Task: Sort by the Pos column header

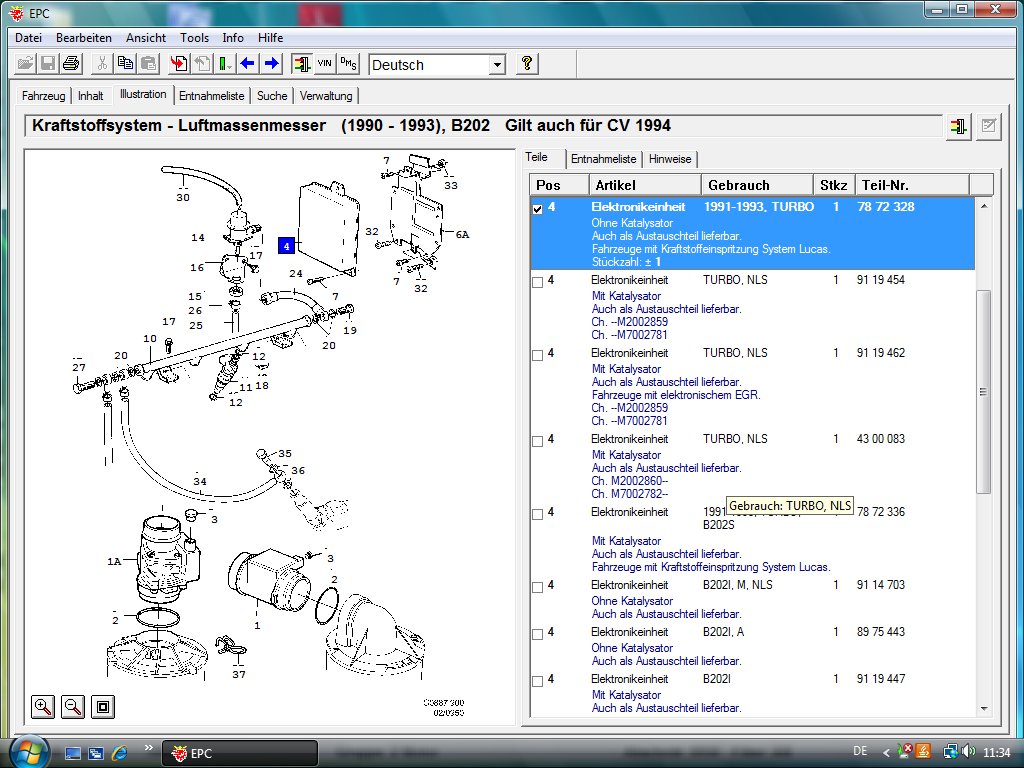Action: tap(559, 185)
